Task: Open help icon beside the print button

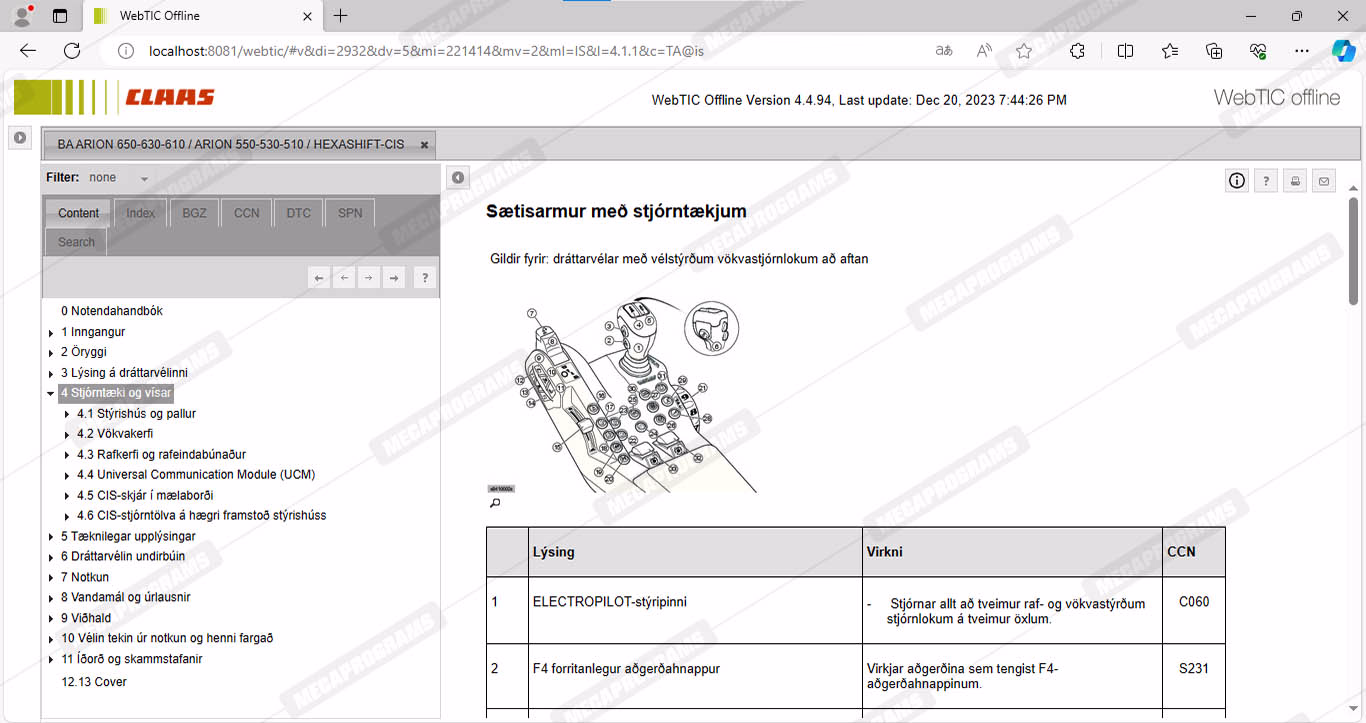Action: click(x=1266, y=181)
